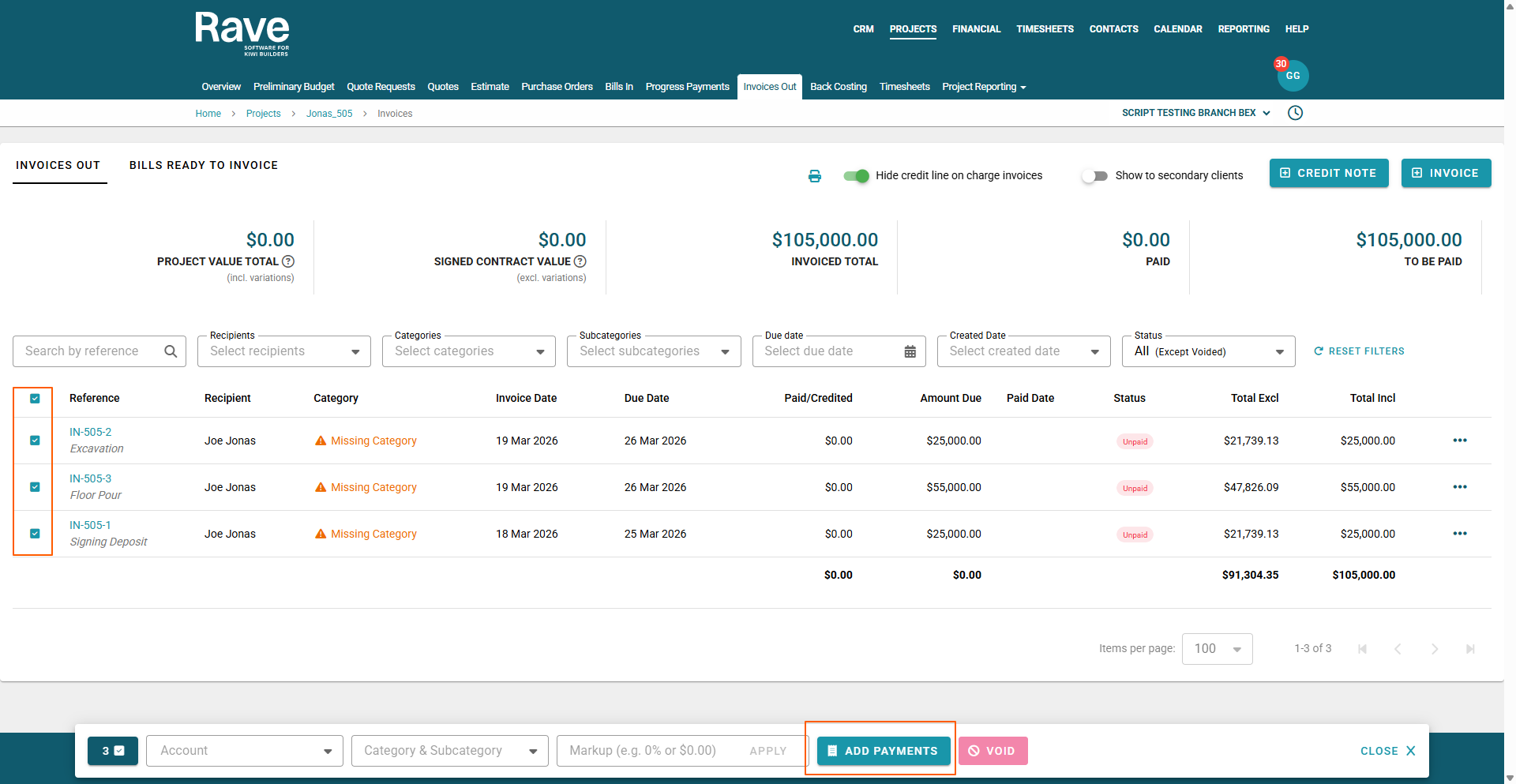Open due date calendar picker icon
This screenshot has height=784, width=1516.
[910, 351]
